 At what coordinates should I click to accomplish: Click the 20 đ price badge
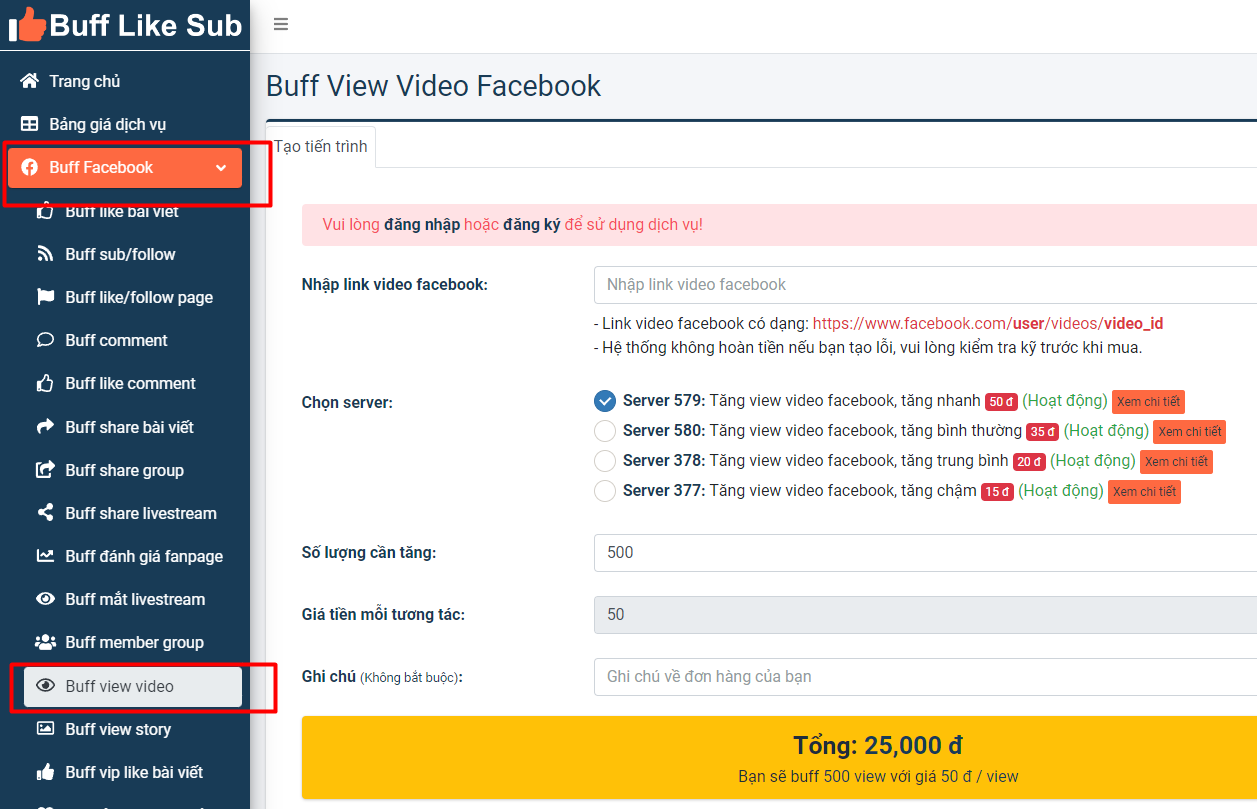click(1029, 462)
